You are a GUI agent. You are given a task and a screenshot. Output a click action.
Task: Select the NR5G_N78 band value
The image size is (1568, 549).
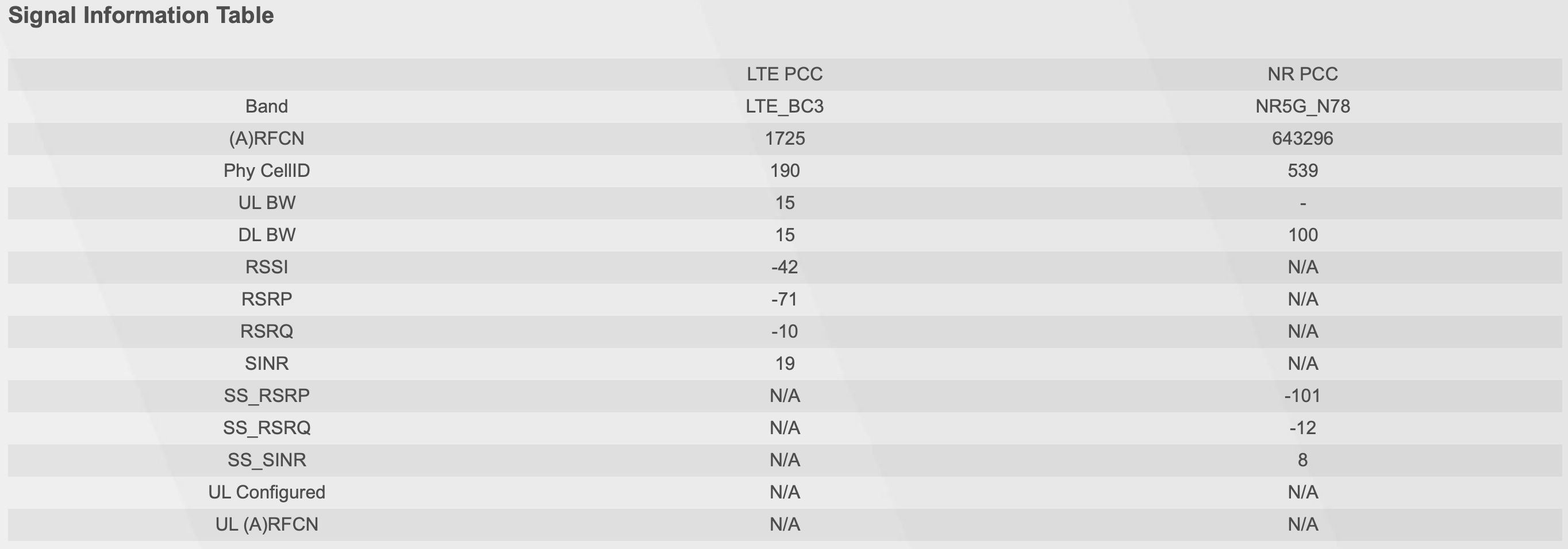coord(1302,106)
